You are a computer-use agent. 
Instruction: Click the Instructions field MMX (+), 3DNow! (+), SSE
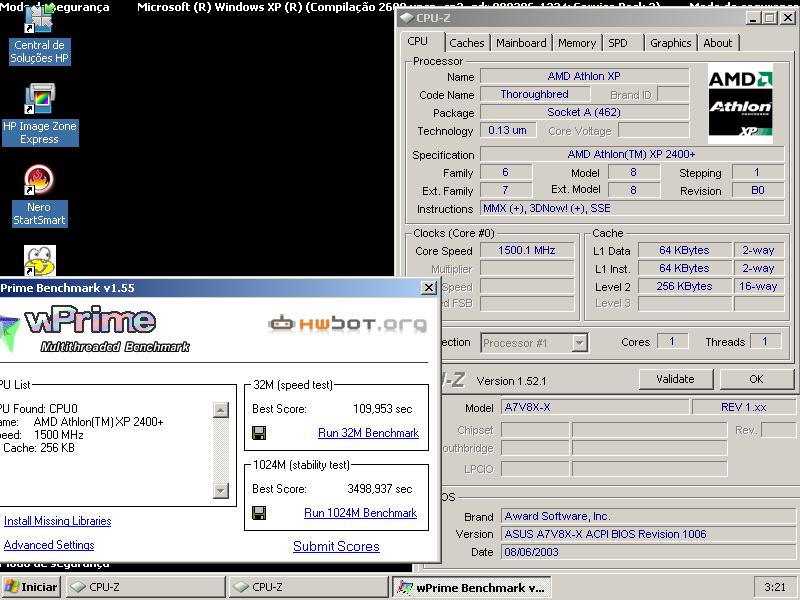point(632,208)
